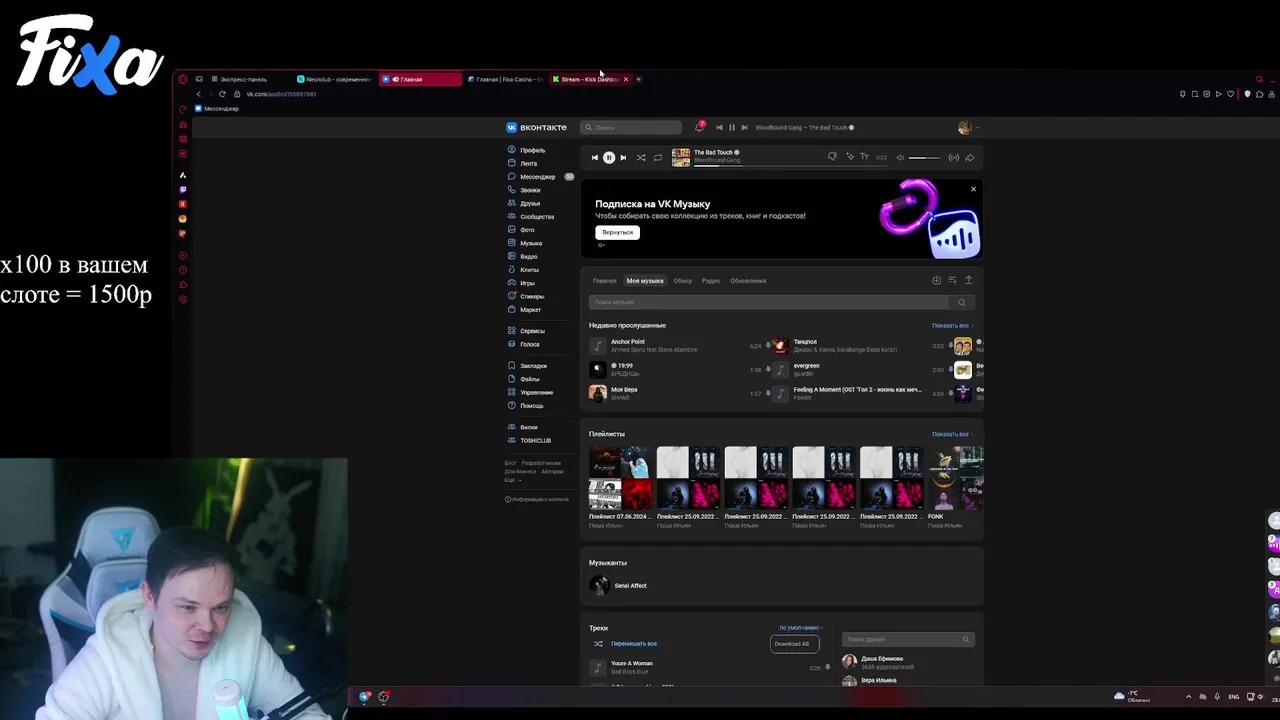Skip to previous track in player panel
Viewport: 1280px width, 720px height.
click(x=594, y=157)
